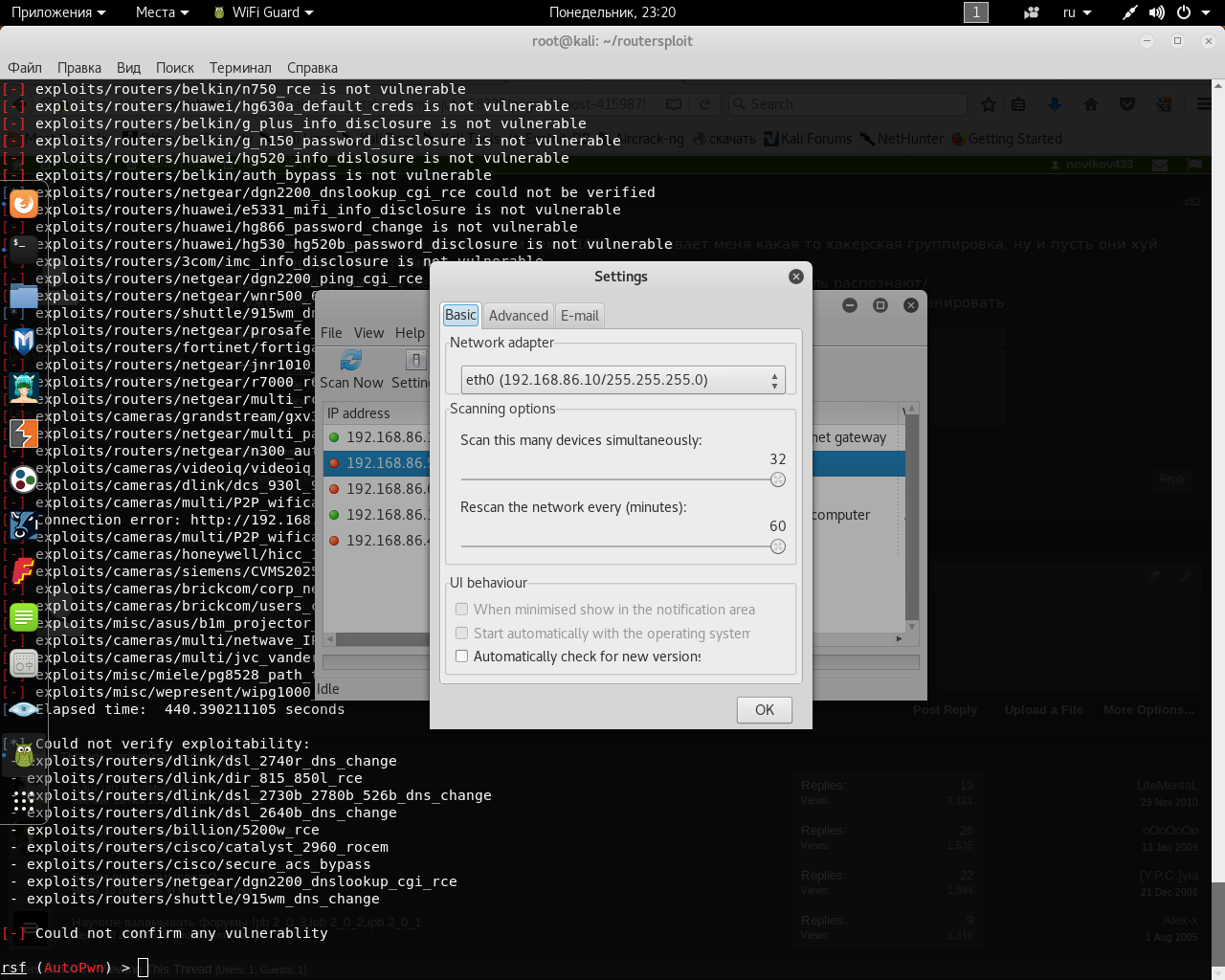Click the simultaneous devices slider handle

click(778, 479)
